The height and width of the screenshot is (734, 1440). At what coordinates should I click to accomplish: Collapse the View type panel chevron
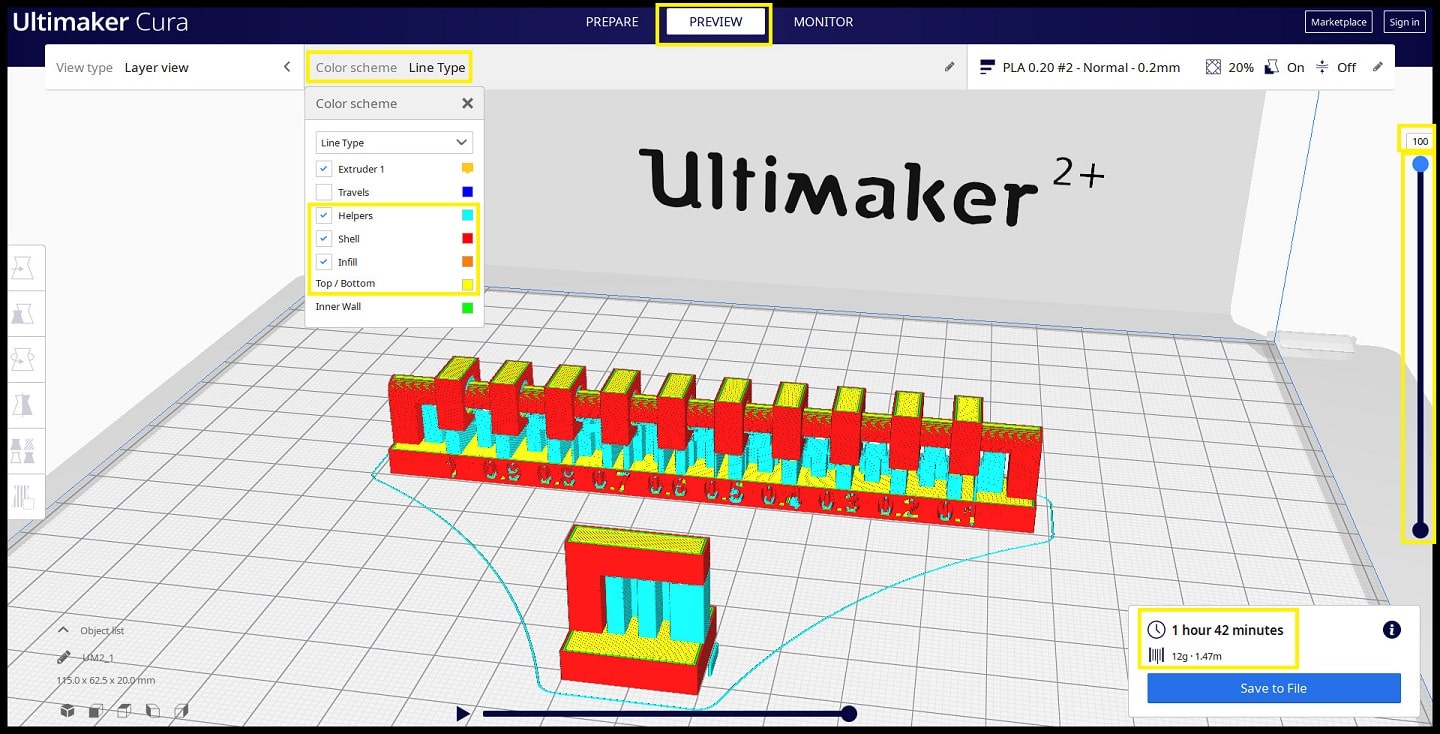pyautogui.click(x=287, y=67)
